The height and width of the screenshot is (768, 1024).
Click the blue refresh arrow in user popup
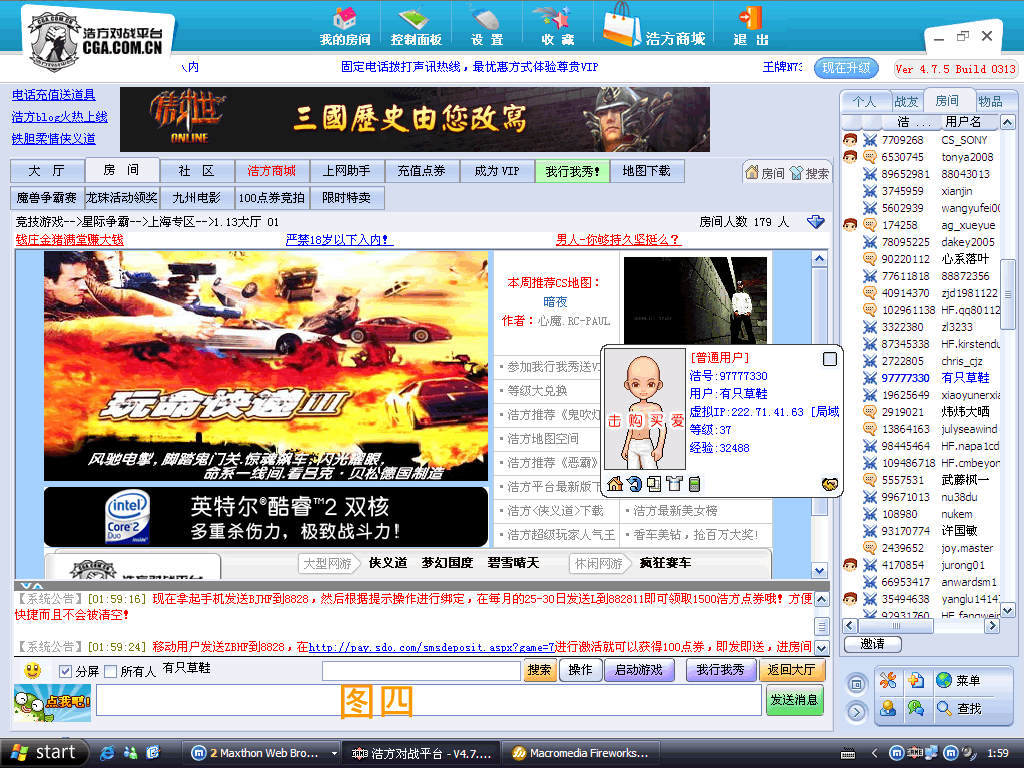click(634, 484)
